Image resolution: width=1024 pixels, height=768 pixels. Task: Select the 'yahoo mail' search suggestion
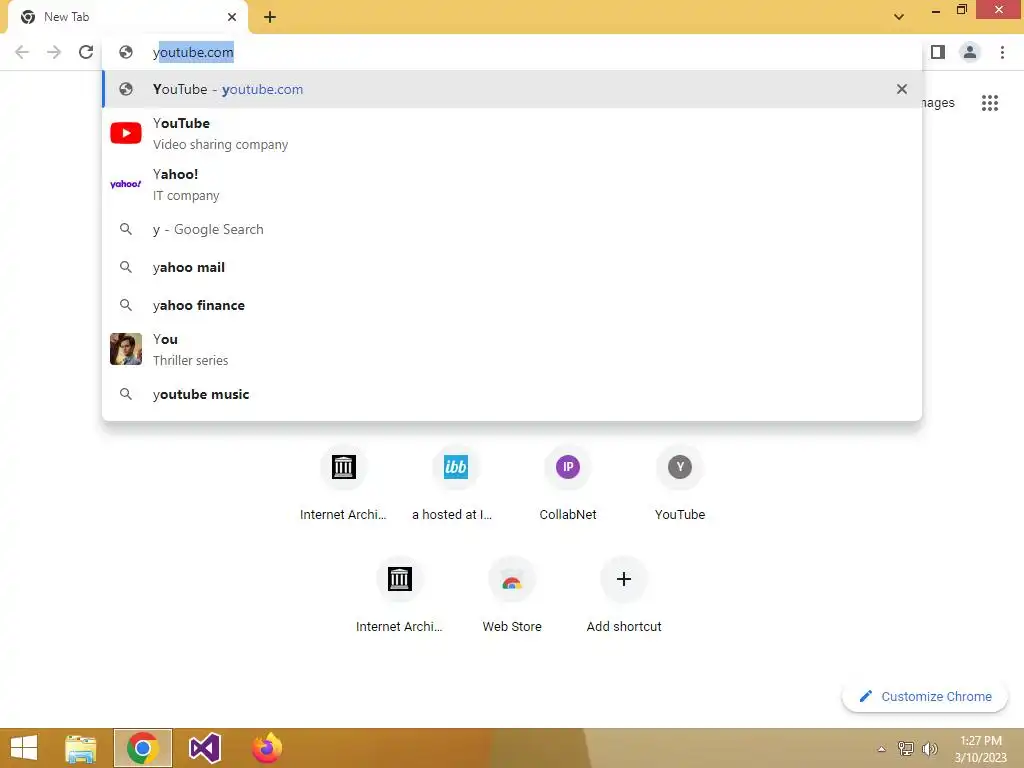512,267
